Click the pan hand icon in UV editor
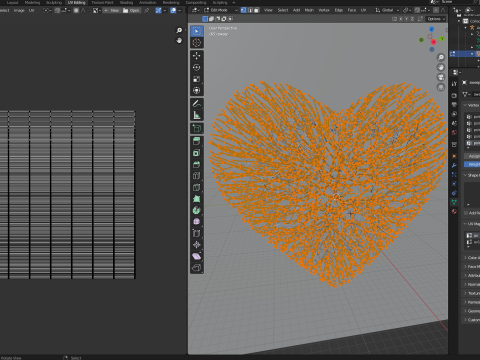480x360 pixels. (179, 41)
